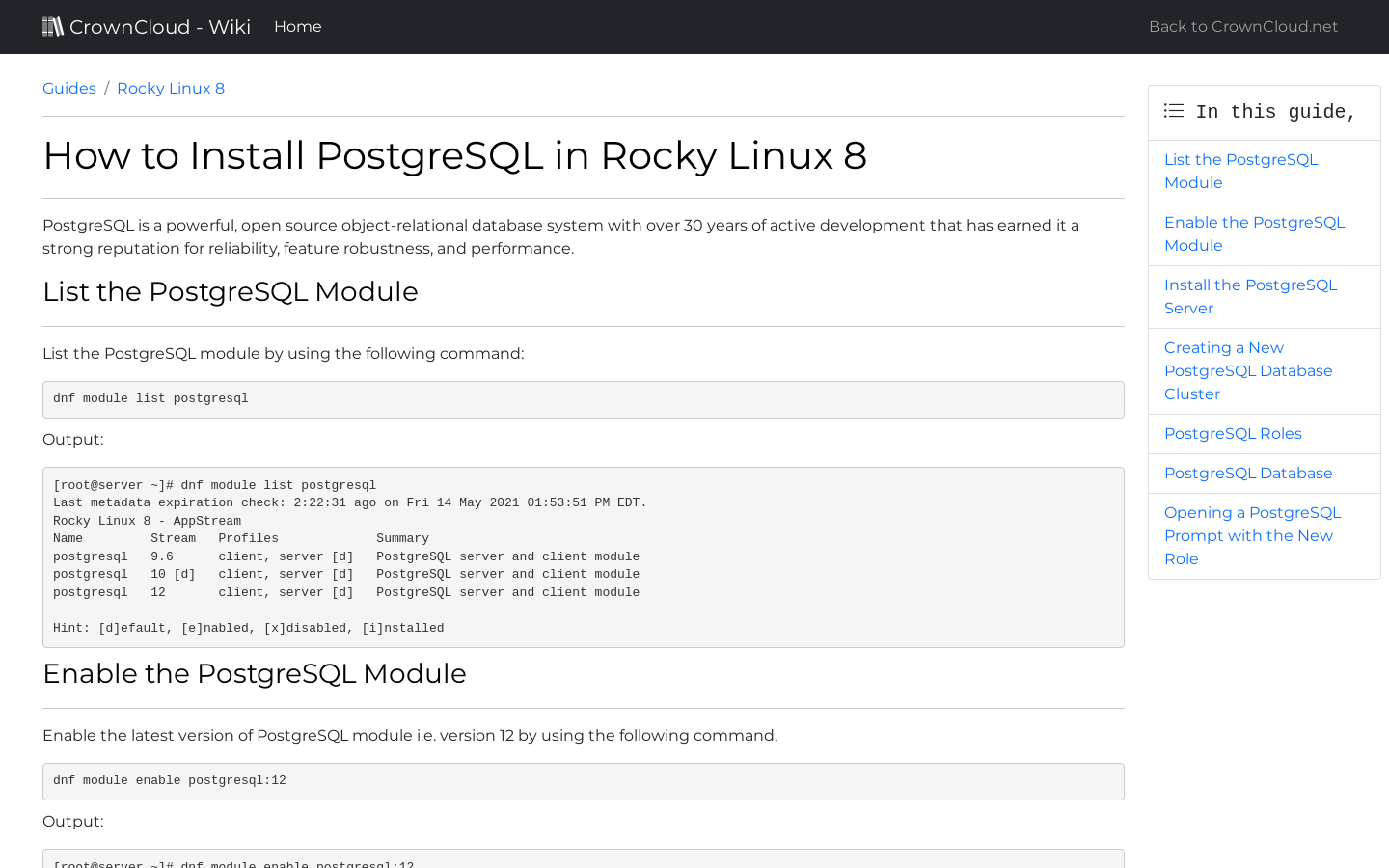This screenshot has height=868, width=1389.
Task: Click the 'In this guide,' sidebar heading
Action: 1275,112
